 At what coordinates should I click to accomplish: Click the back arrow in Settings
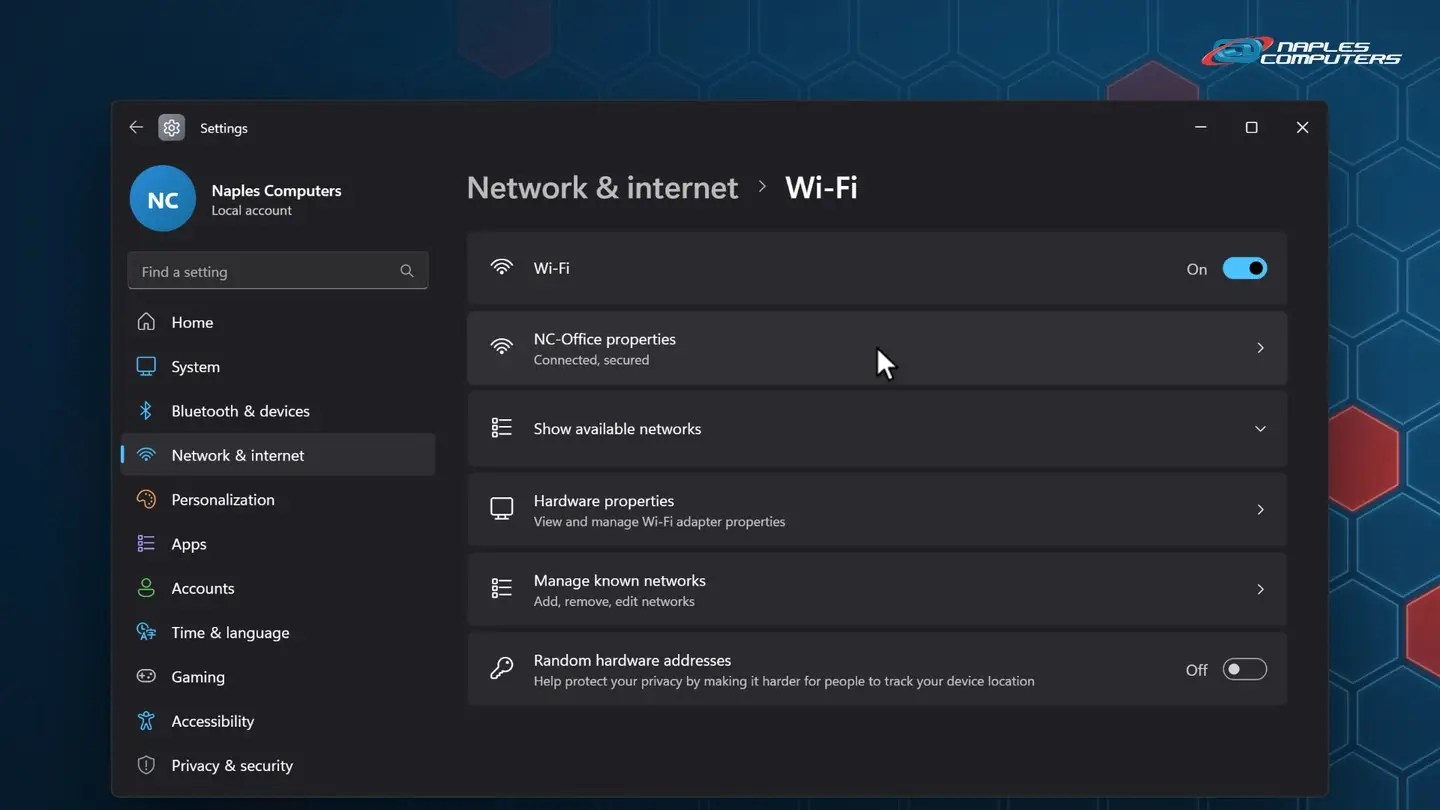pos(136,127)
